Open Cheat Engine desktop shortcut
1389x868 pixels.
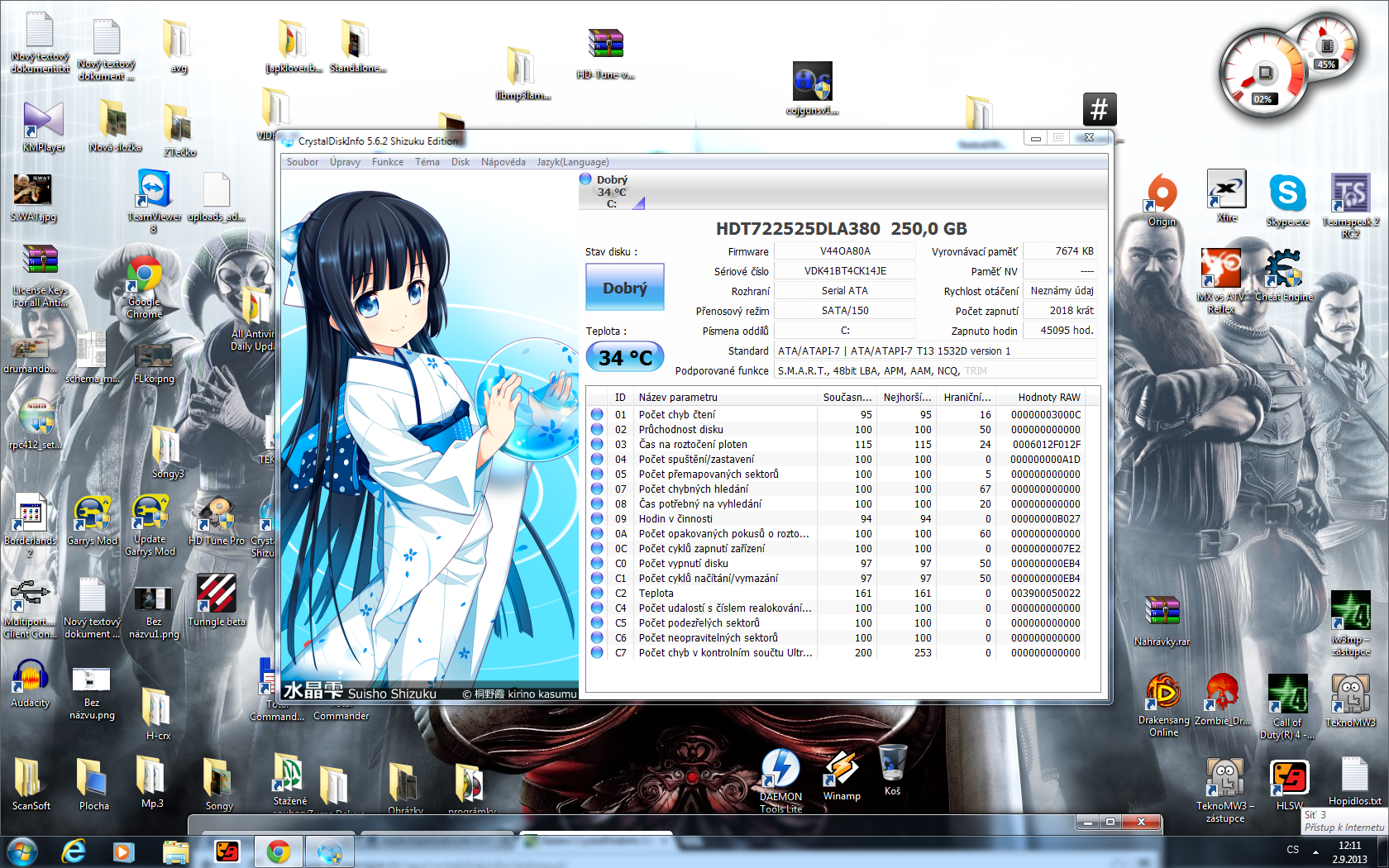(x=1284, y=275)
